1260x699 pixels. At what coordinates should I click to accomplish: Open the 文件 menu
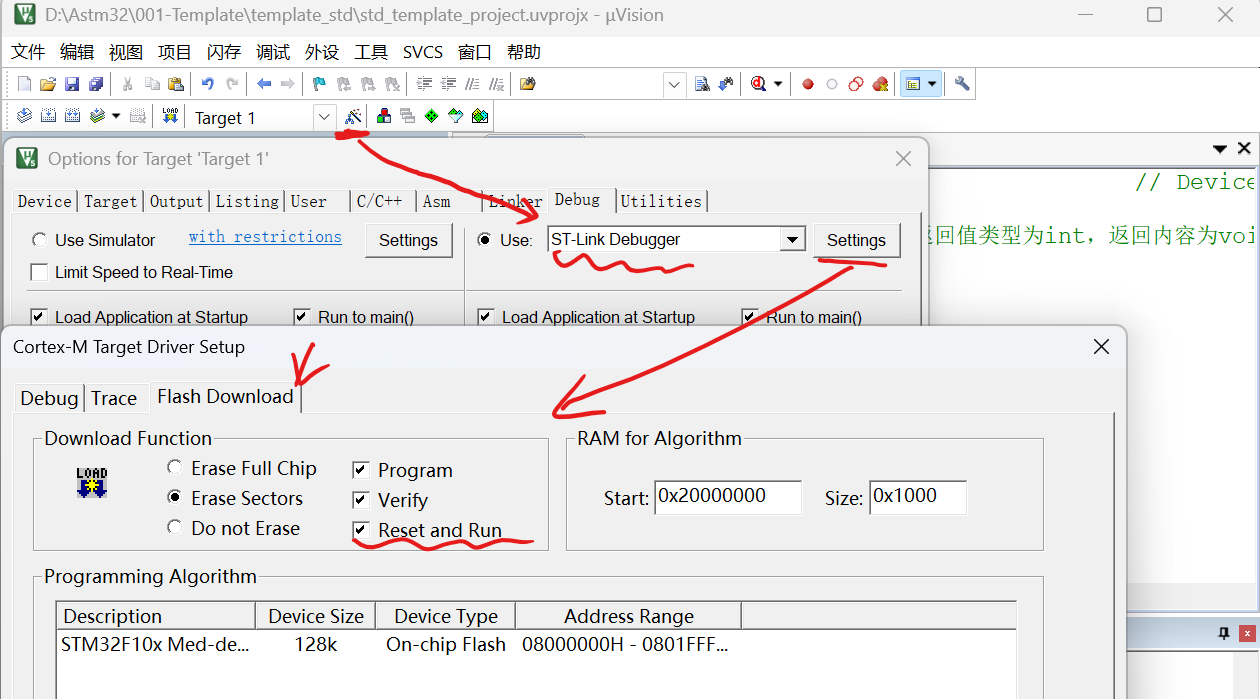click(x=28, y=52)
